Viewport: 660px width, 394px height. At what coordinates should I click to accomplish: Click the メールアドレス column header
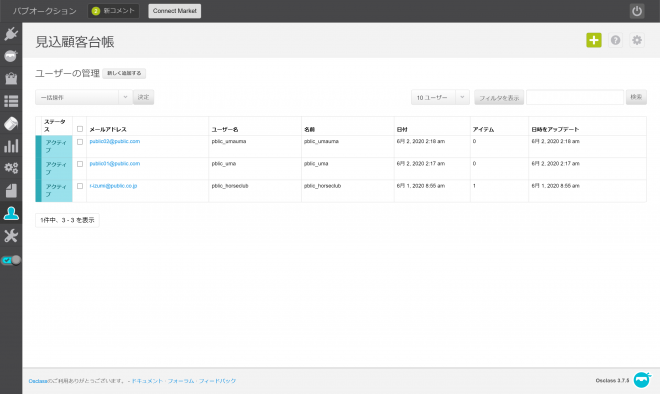coord(108,130)
